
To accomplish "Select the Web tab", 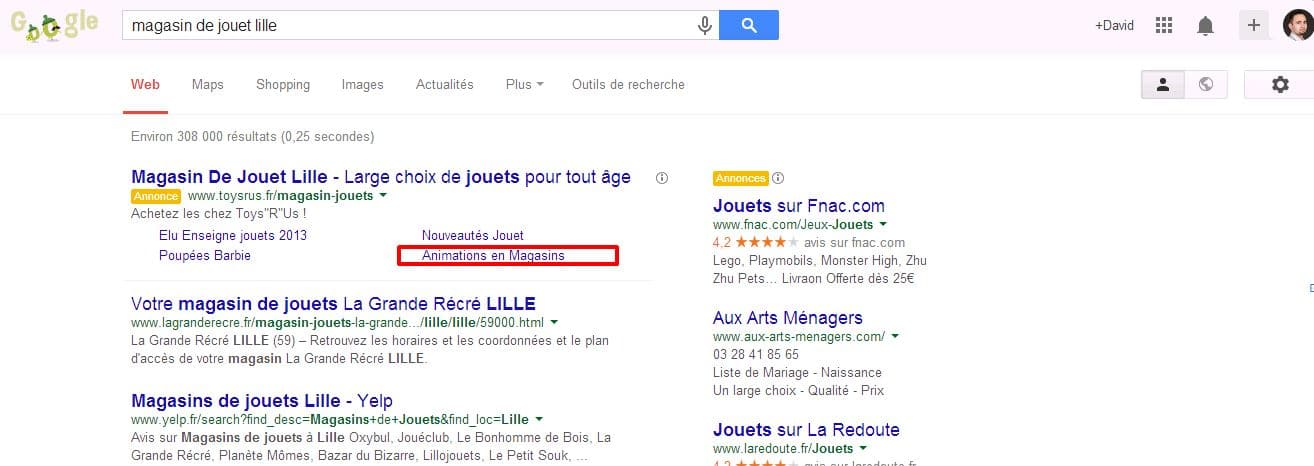I will click(x=145, y=85).
